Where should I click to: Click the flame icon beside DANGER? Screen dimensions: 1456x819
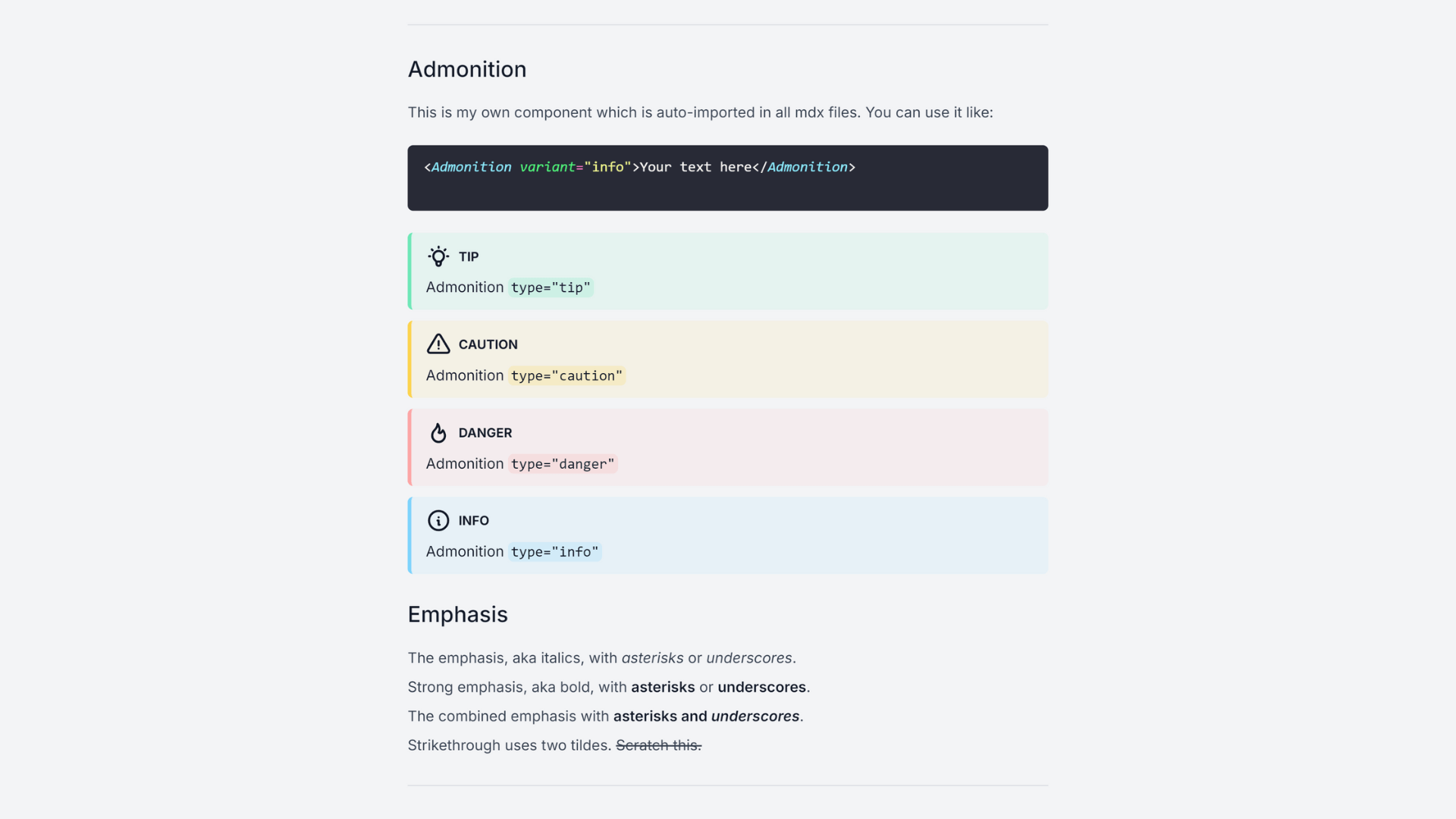click(x=438, y=433)
